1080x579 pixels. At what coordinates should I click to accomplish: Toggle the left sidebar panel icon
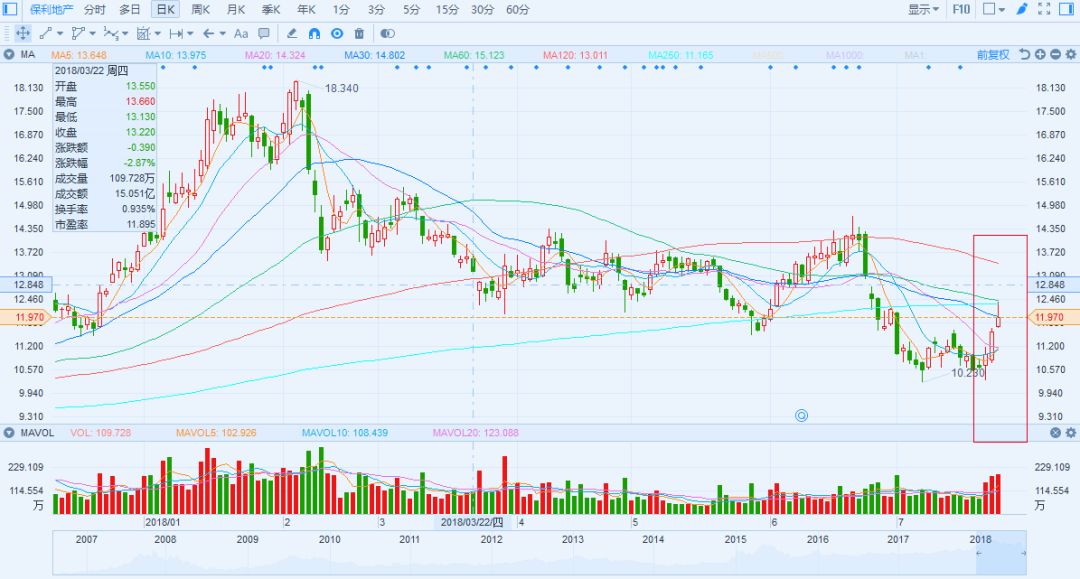pos(10,9)
